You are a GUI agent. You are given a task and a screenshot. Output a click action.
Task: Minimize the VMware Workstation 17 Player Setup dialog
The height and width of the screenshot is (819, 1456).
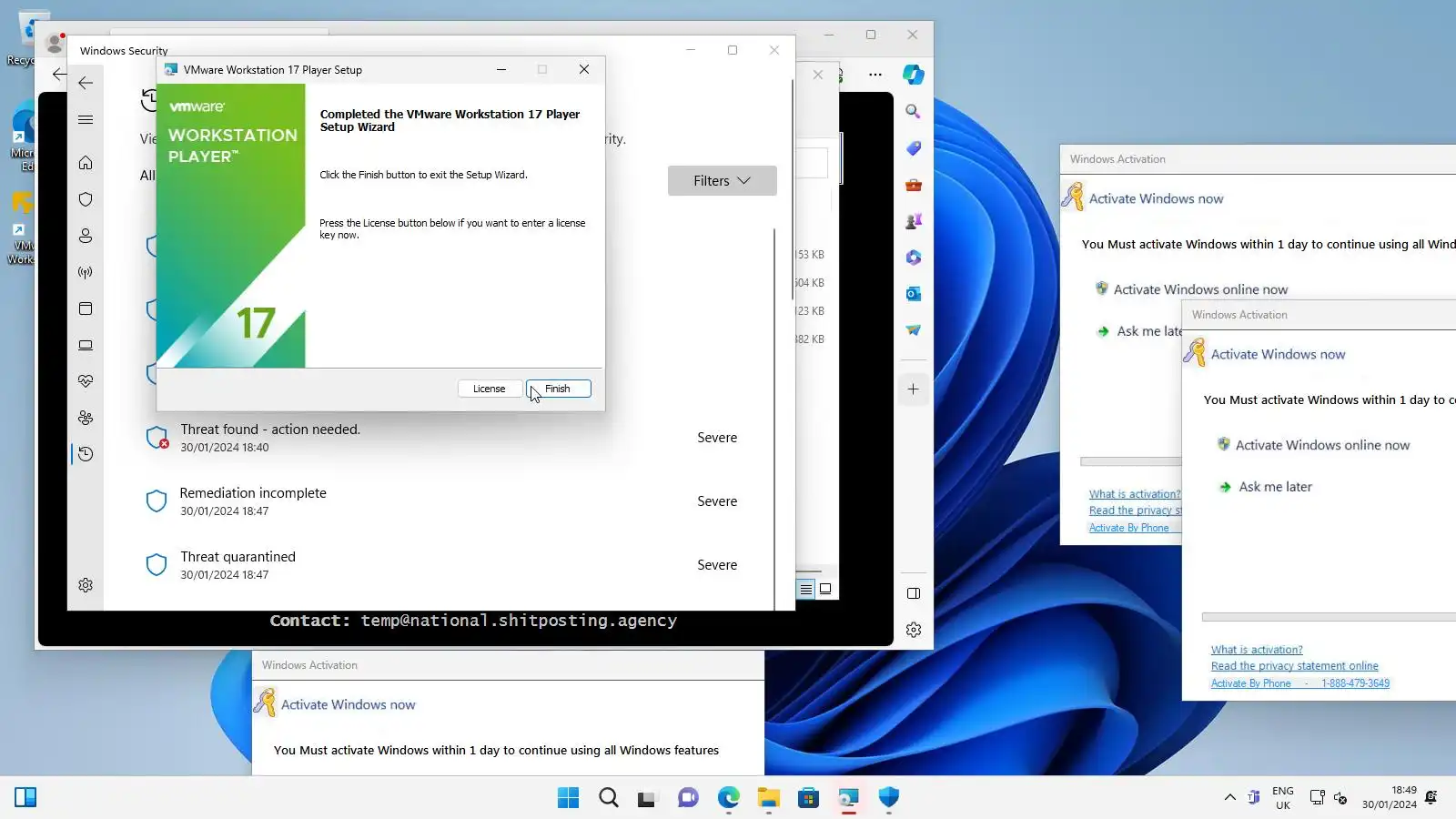501,69
